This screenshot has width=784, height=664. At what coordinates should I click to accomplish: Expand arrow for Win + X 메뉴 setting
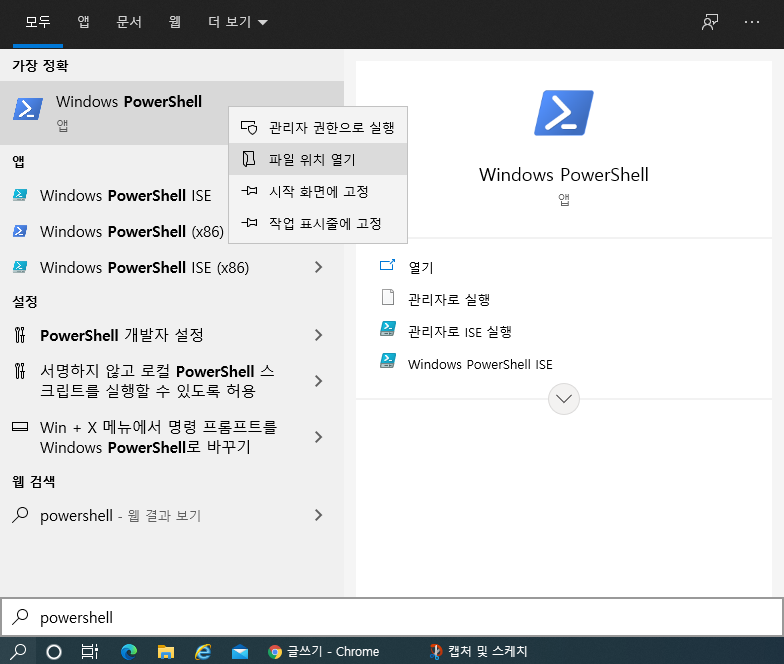[318, 437]
